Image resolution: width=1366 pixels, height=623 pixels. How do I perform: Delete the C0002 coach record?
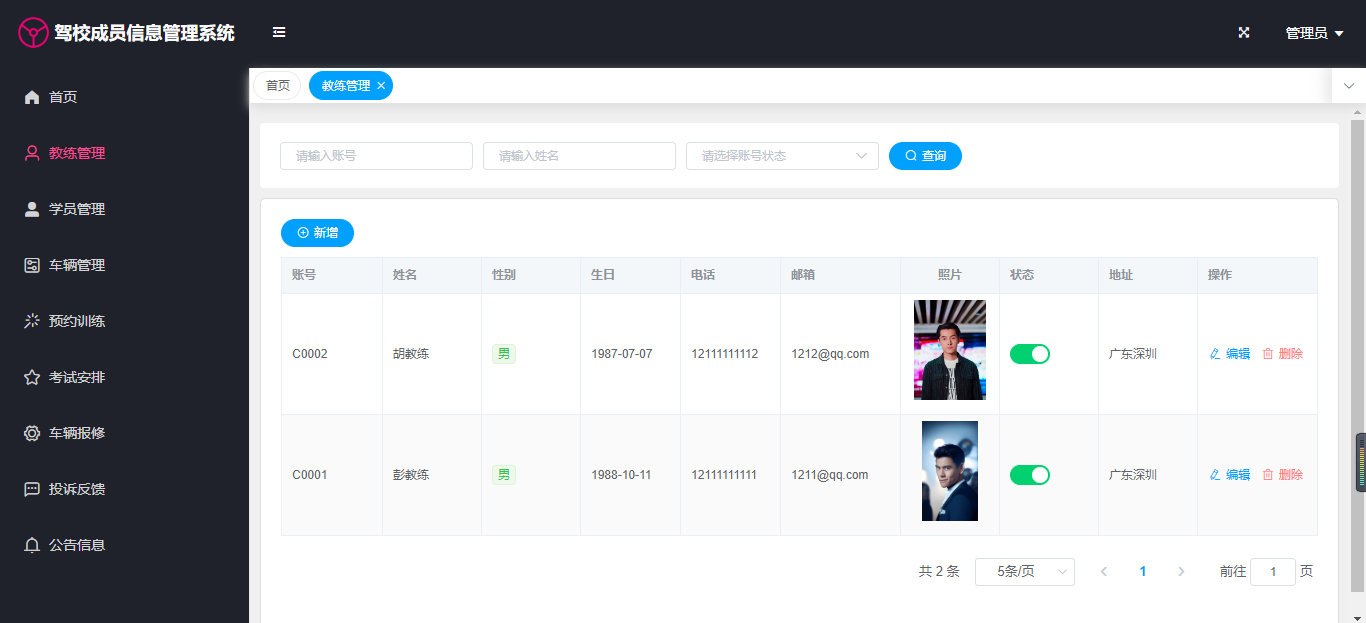(1283, 354)
